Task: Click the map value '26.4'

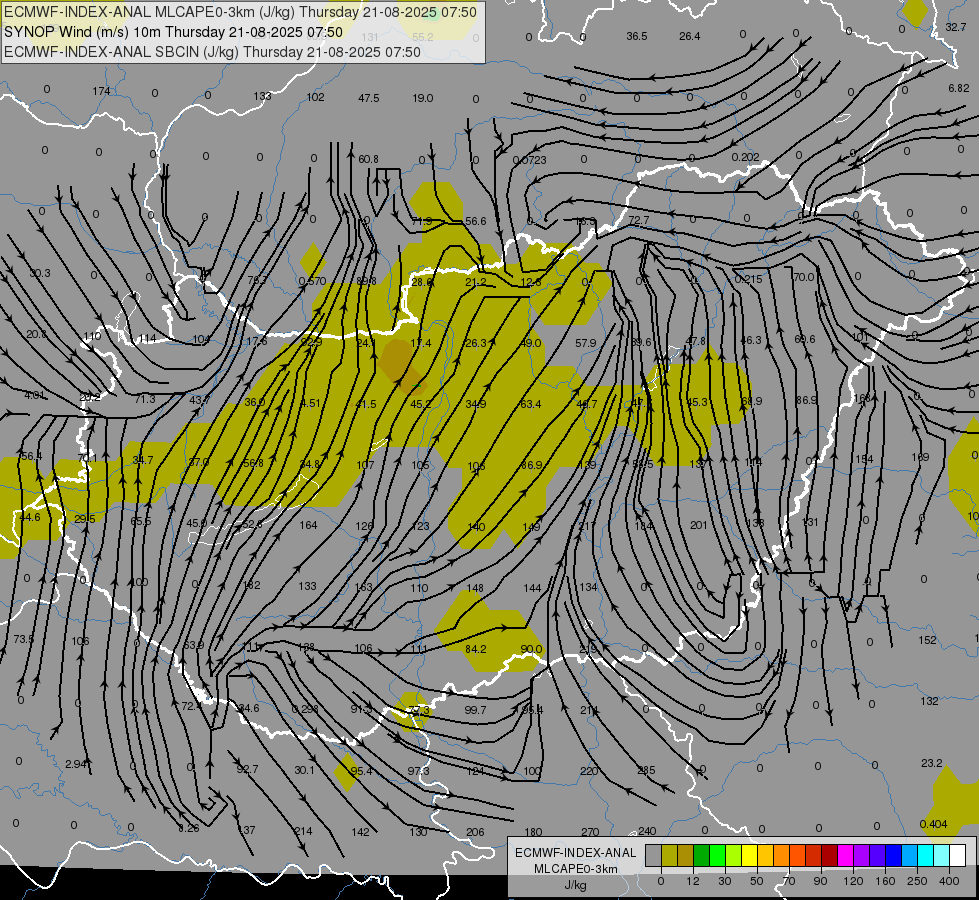Action: click(690, 36)
